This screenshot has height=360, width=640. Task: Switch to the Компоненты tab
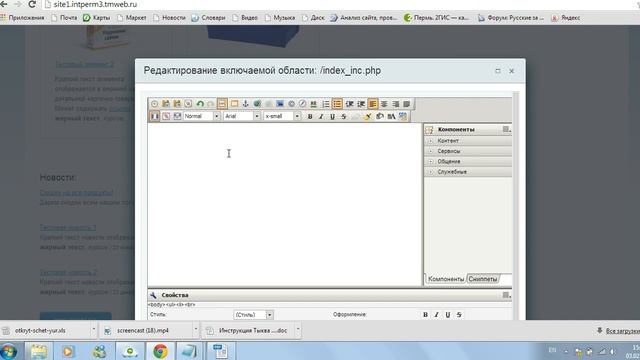coord(446,279)
